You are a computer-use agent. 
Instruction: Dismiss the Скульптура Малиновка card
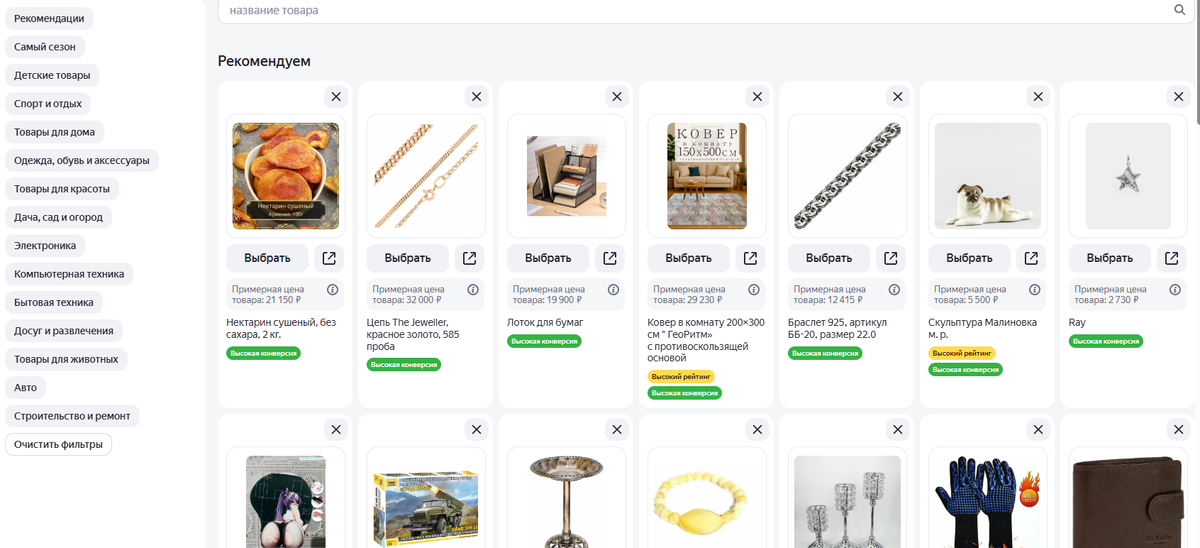pos(1038,96)
